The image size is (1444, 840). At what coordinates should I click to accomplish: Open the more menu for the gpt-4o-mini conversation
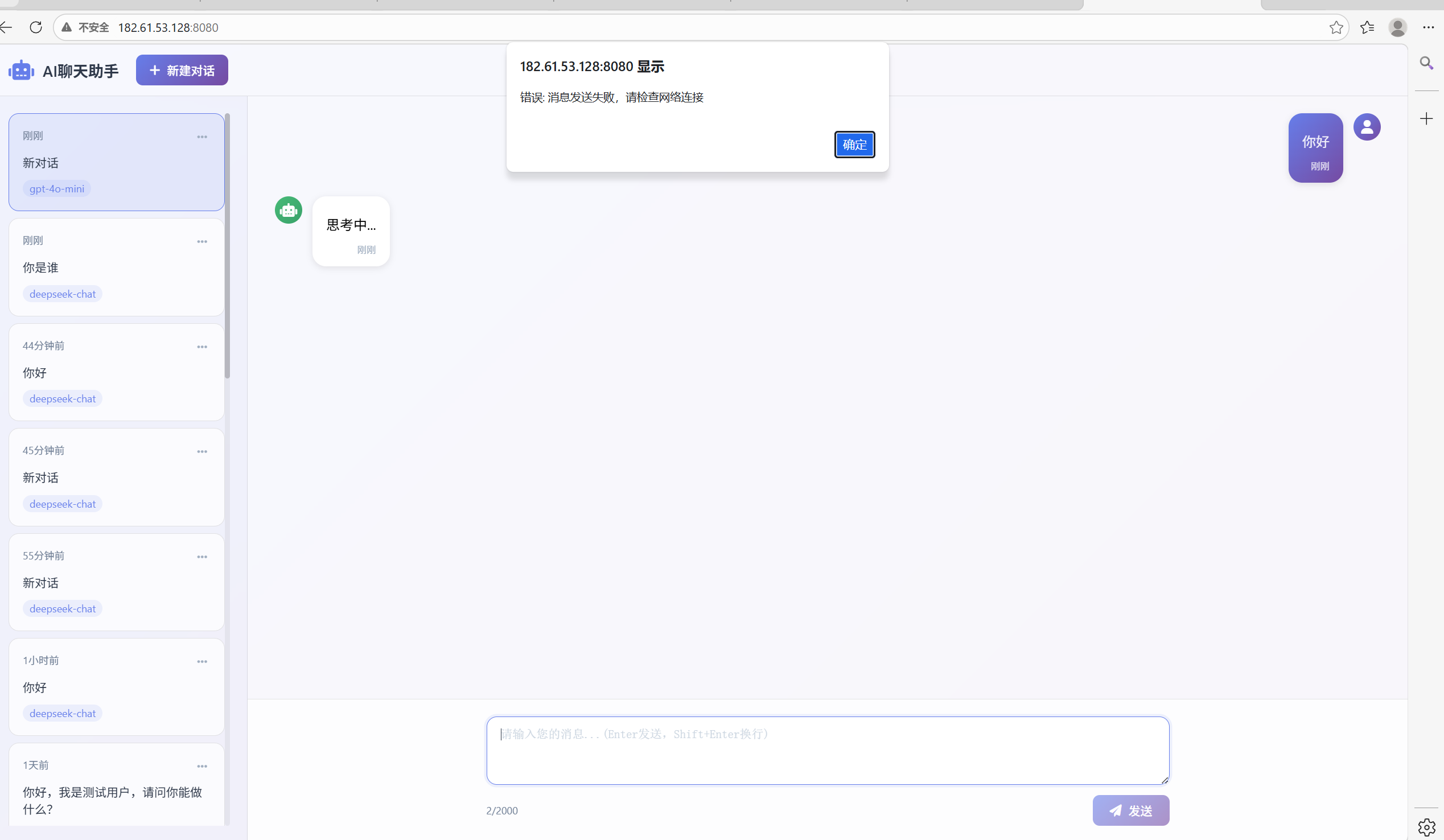coord(201,137)
